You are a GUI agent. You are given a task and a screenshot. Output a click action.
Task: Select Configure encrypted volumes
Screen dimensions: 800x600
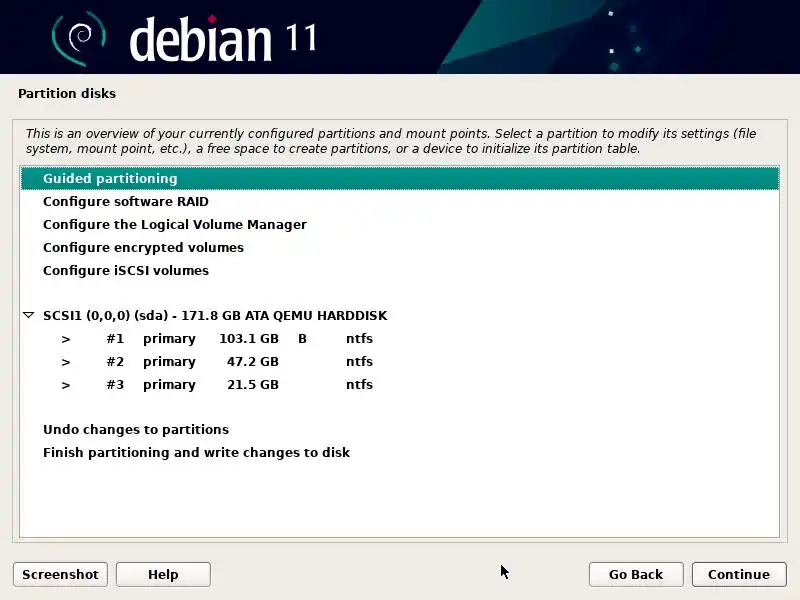(x=400, y=247)
